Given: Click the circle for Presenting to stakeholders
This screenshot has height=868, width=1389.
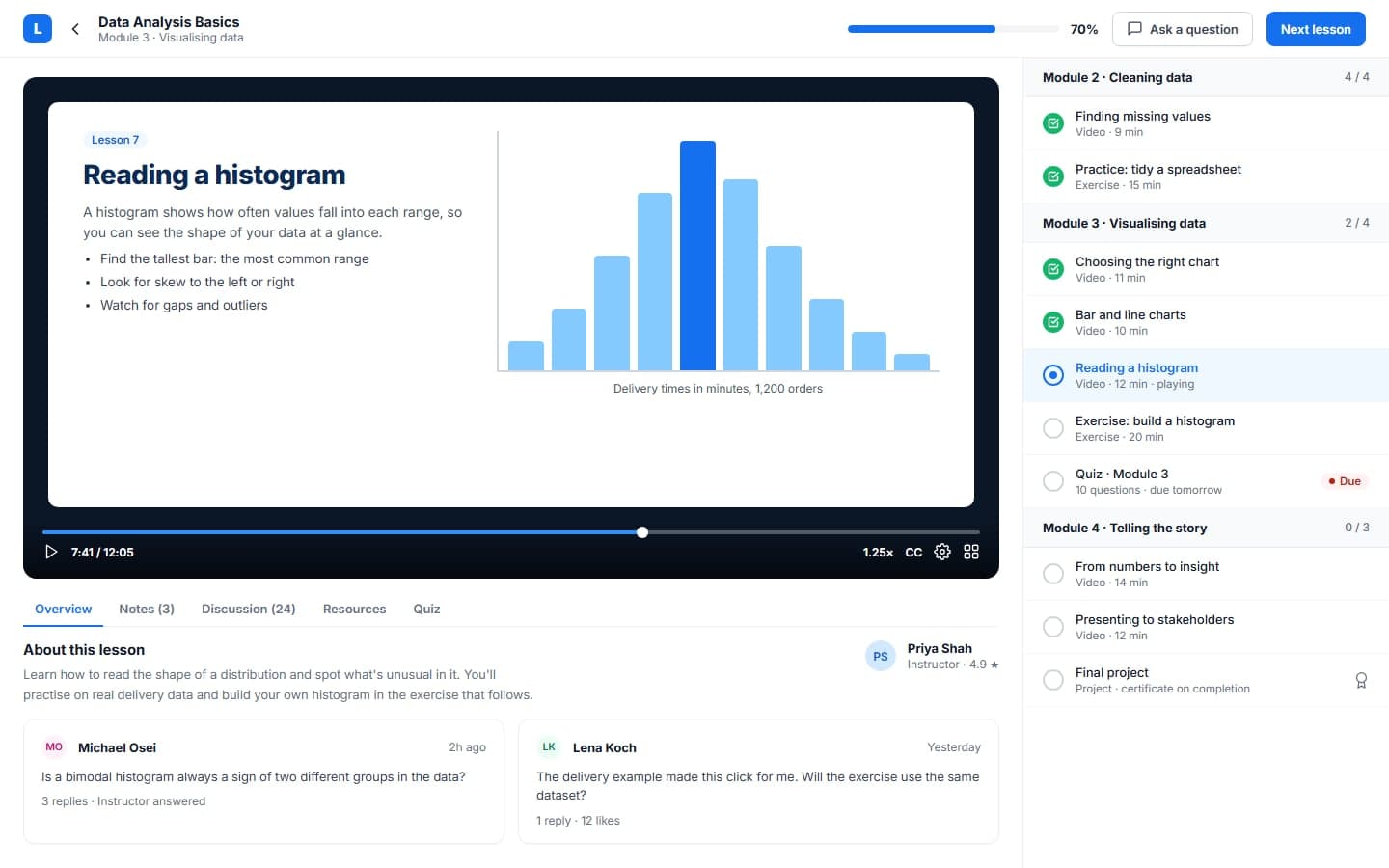Looking at the screenshot, I should [1053, 627].
